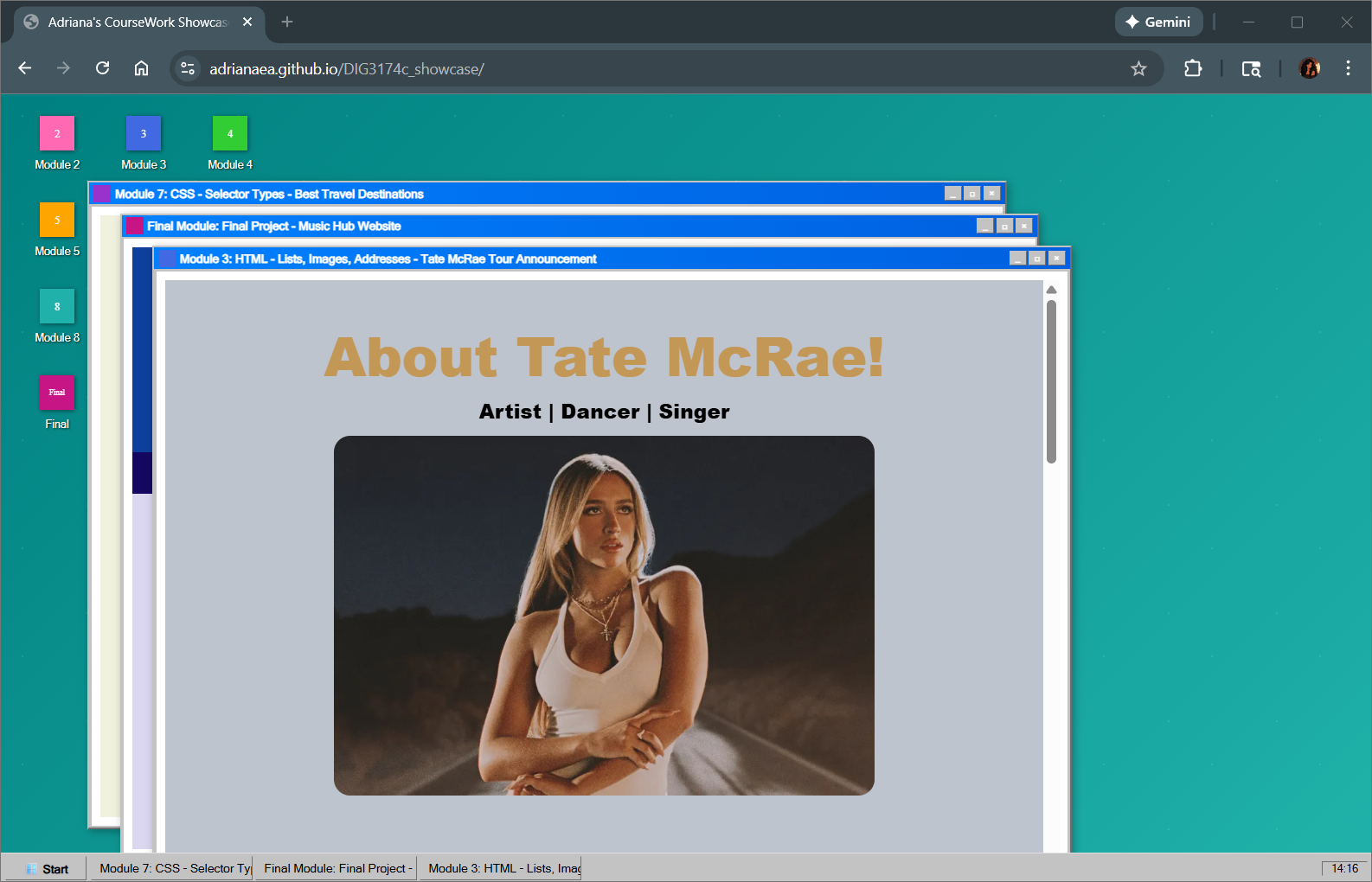Open the Module 5 desktop icon
Viewport: 1372px width, 882px height.
(x=57, y=220)
